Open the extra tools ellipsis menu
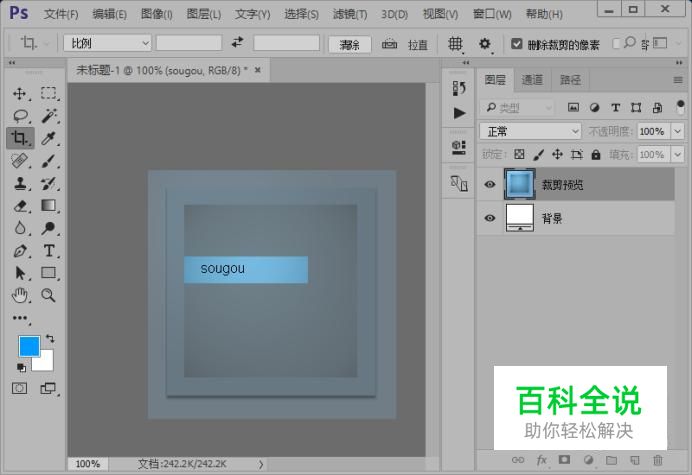This screenshot has height=475, width=692. [20, 318]
